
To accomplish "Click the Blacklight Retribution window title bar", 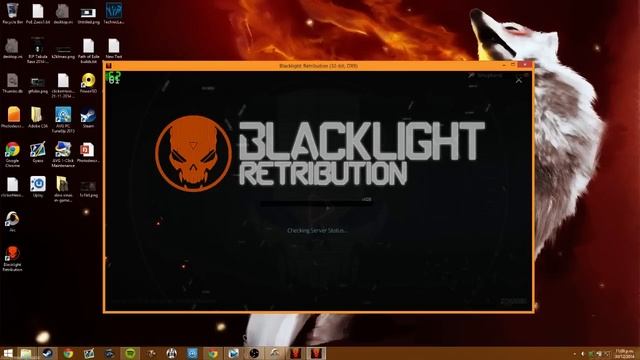I will point(318,65).
